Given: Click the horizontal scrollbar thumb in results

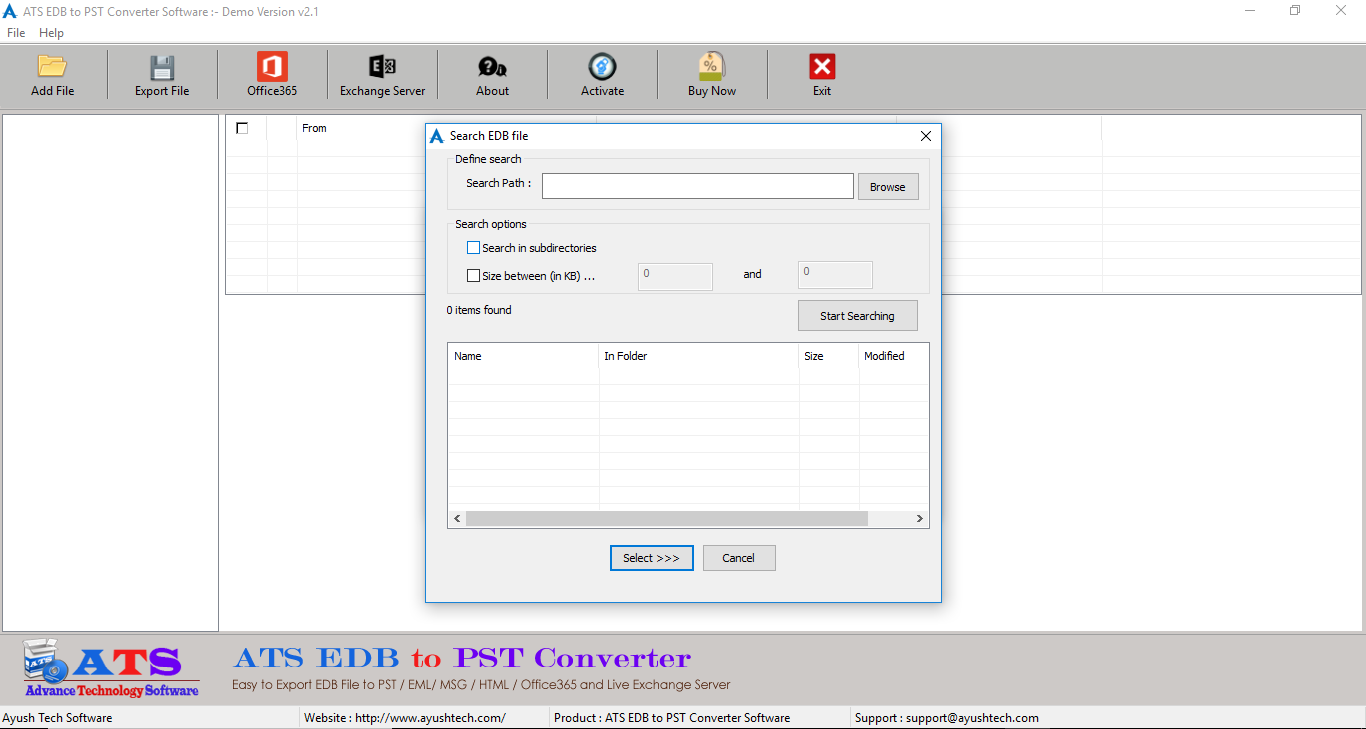Looking at the screenshot, I should [667, 518].
